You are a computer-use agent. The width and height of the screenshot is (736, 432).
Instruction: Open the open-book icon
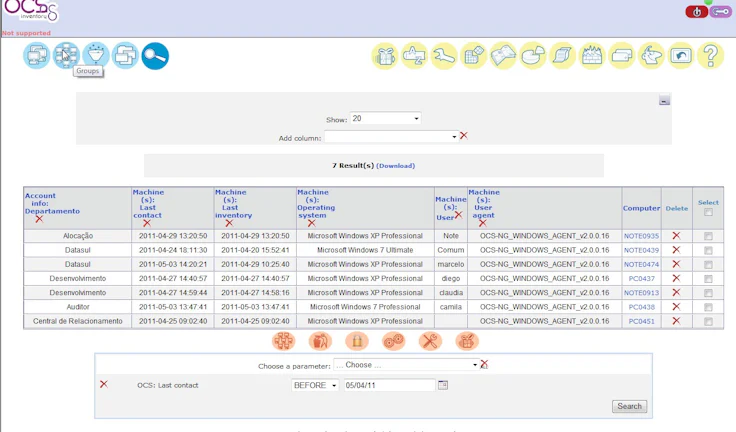click(503, 56)
